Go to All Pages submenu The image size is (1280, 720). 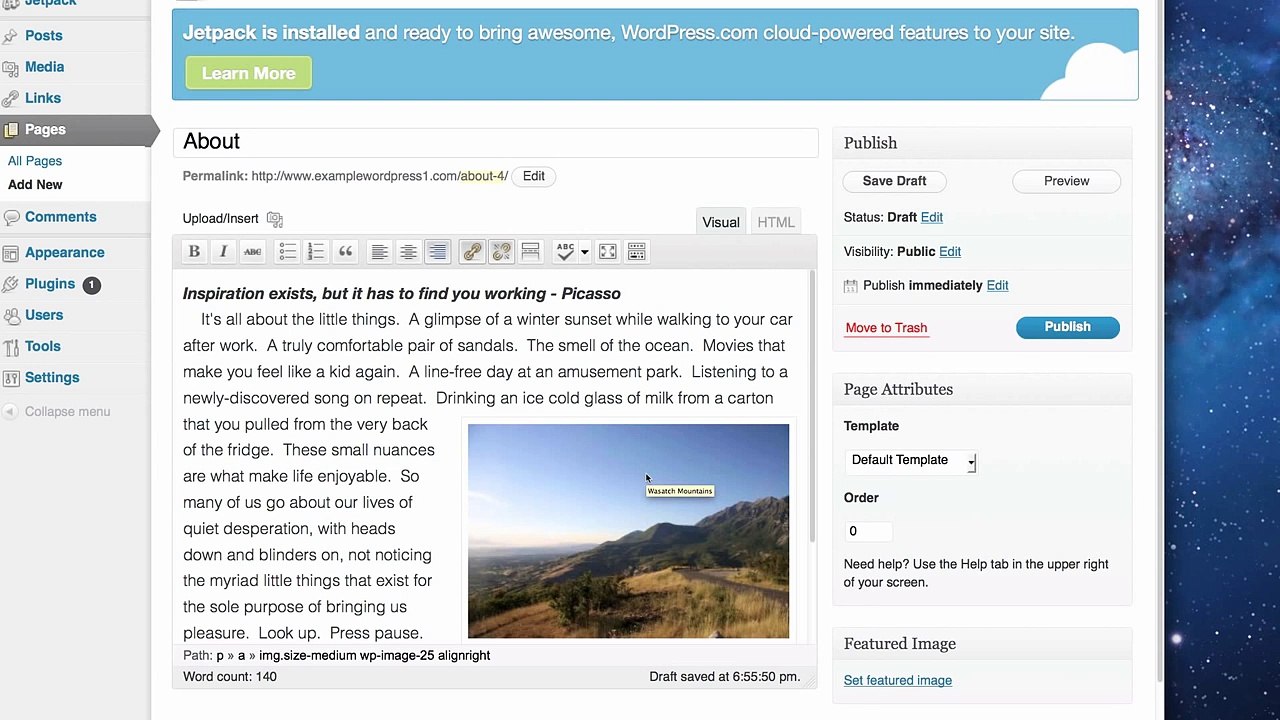(x=35, y=161)
